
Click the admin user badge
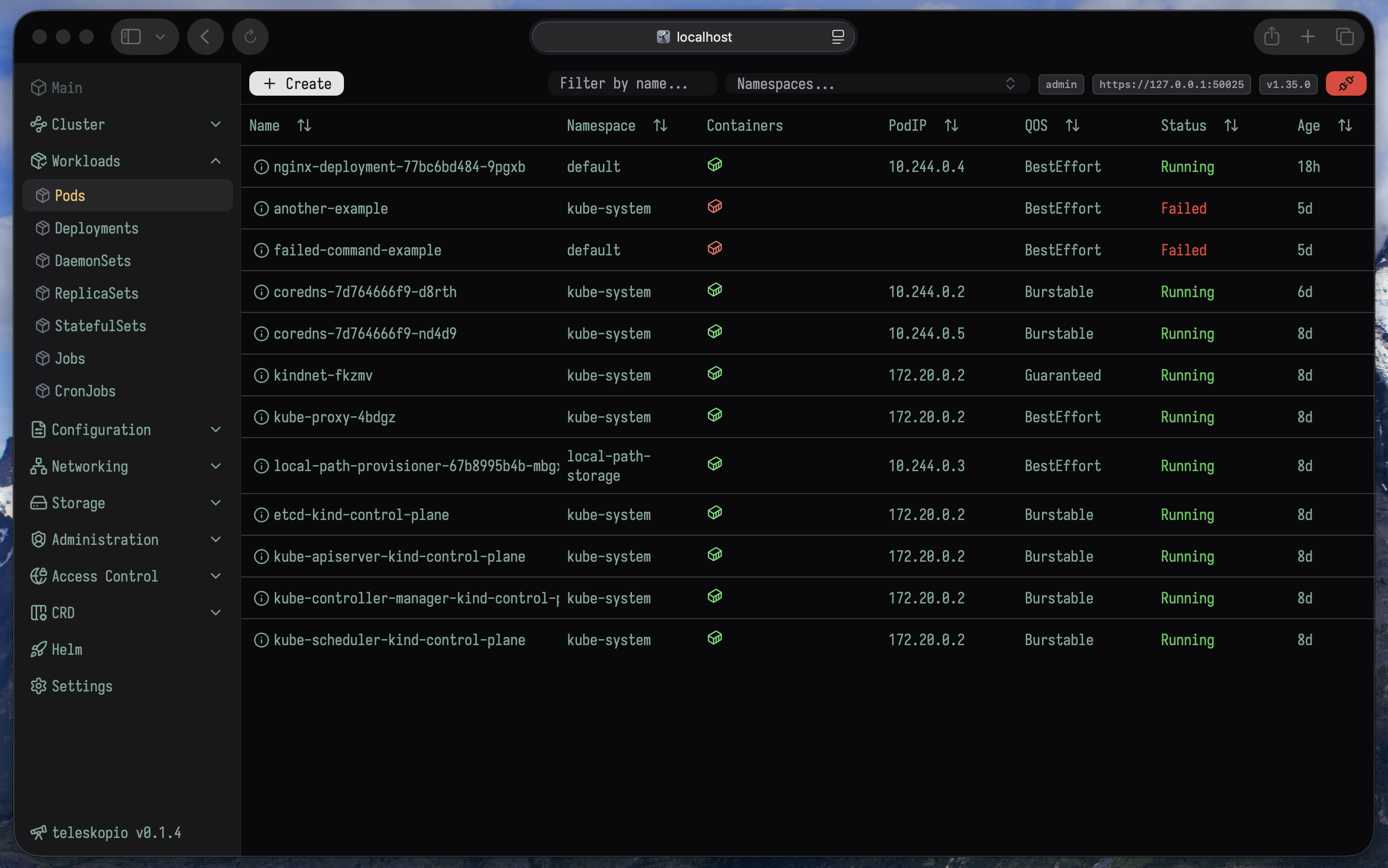pyautogui.click(x=1061, y=84)
